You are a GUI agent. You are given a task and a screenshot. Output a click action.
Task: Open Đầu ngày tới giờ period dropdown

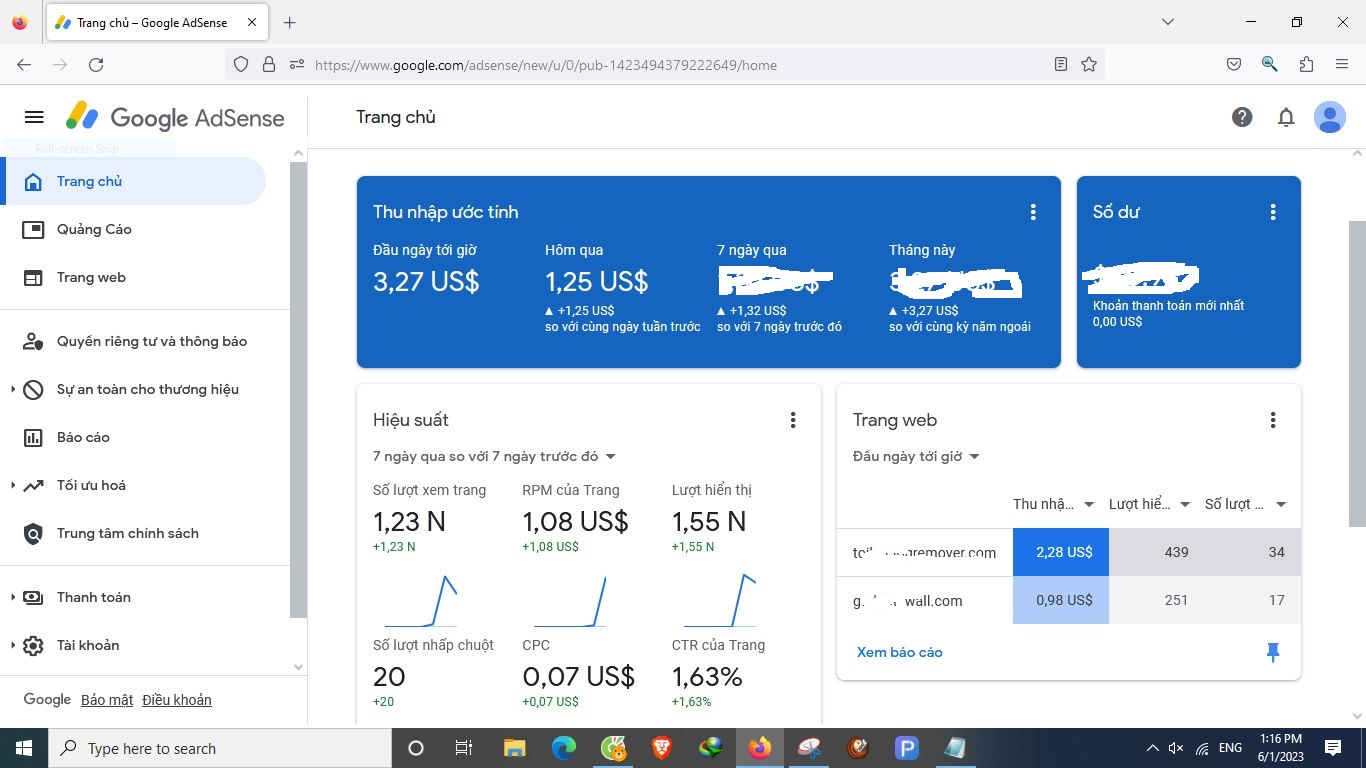click(x=916, y=456)
